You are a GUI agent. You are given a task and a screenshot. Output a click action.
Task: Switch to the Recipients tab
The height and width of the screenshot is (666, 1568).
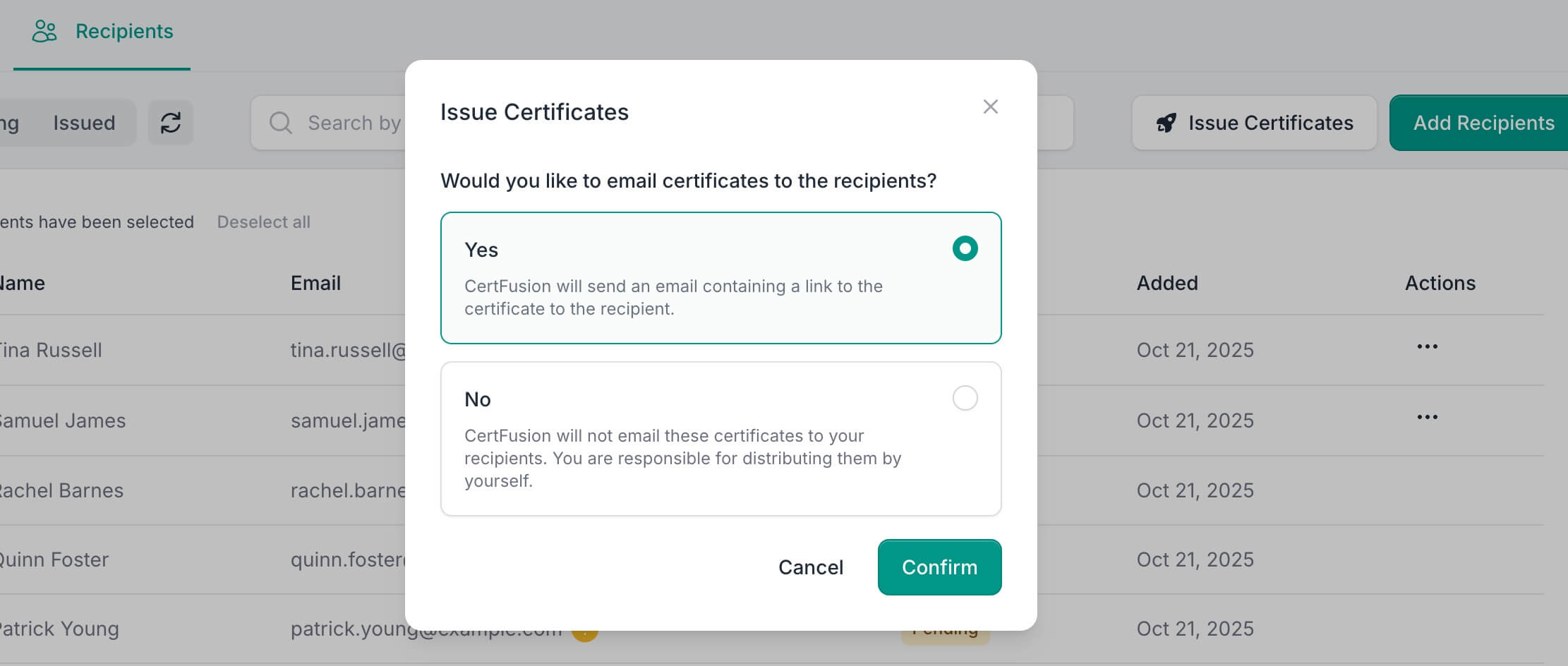pyautogui.click(x=123, y=32)
